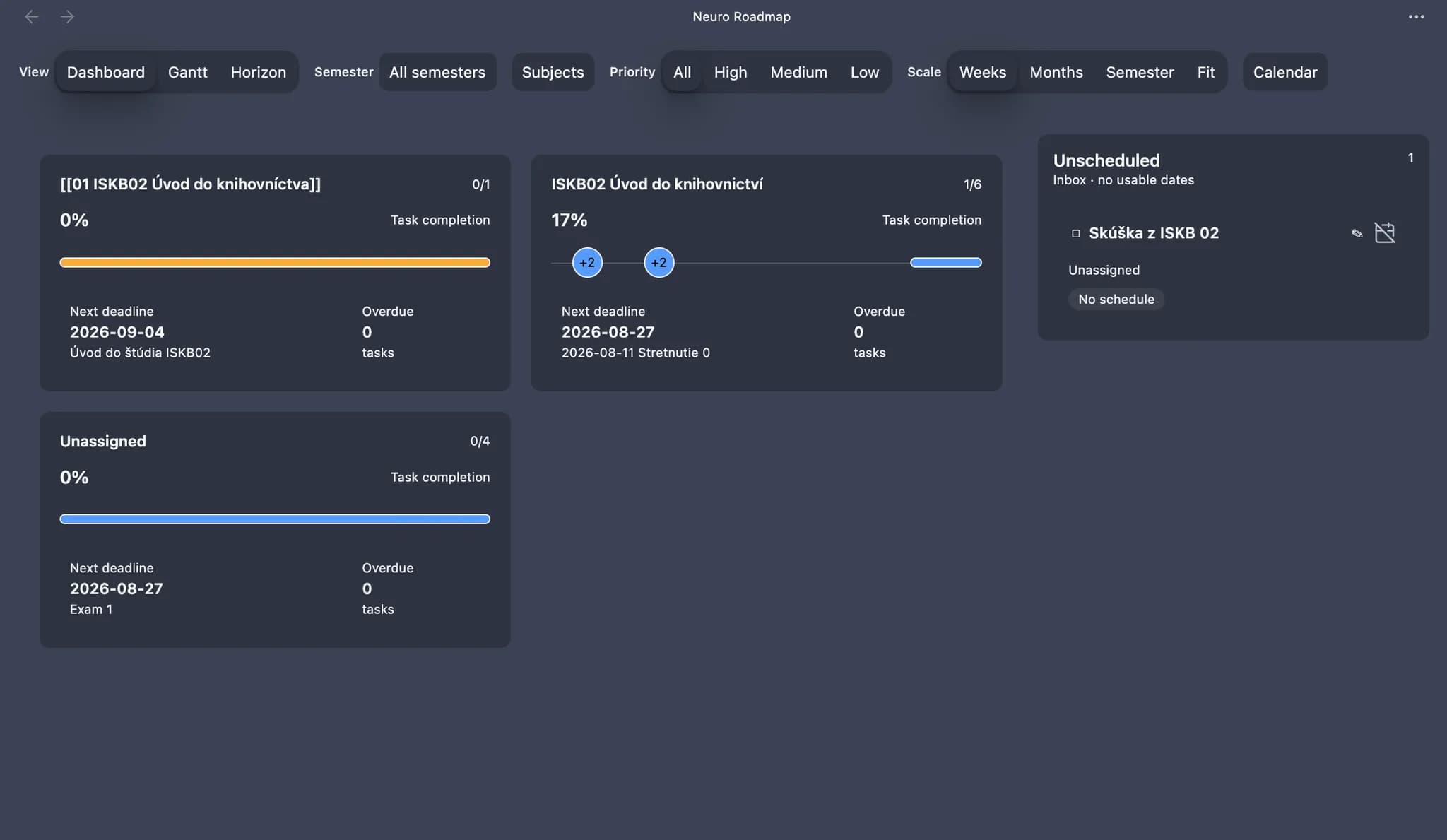Viewport: 1447px width, 840px height.
Task: Click the 17% completion value
Action: (x=569, y=220)
